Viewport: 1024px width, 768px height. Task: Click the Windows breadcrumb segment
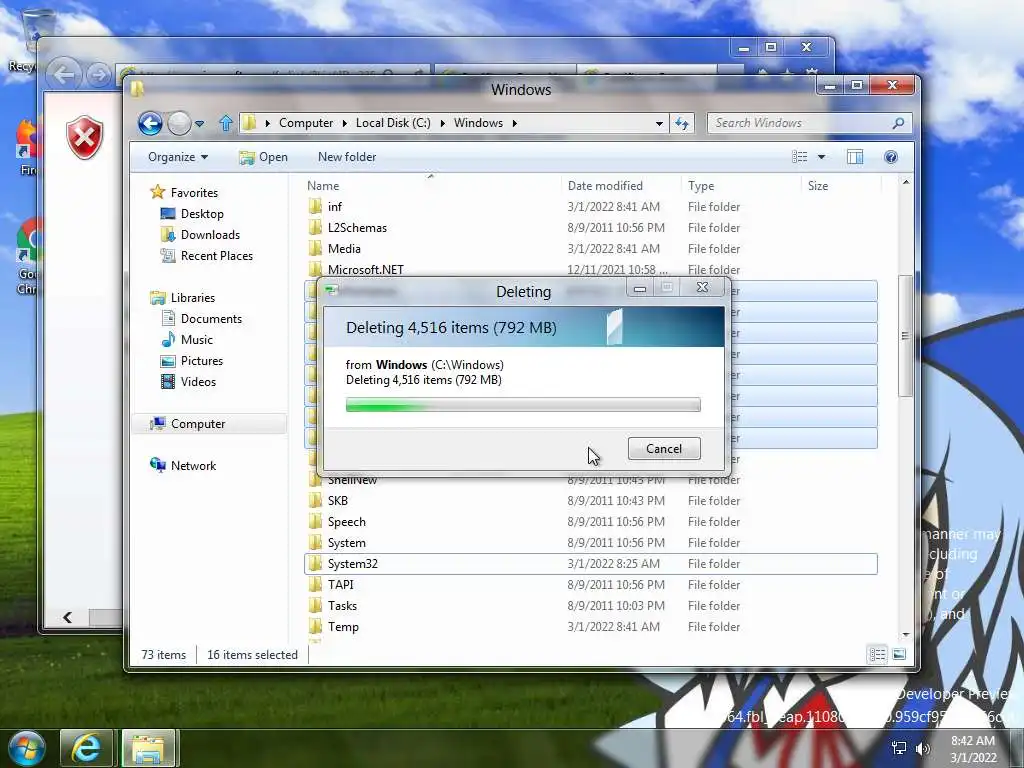point(478,123)
